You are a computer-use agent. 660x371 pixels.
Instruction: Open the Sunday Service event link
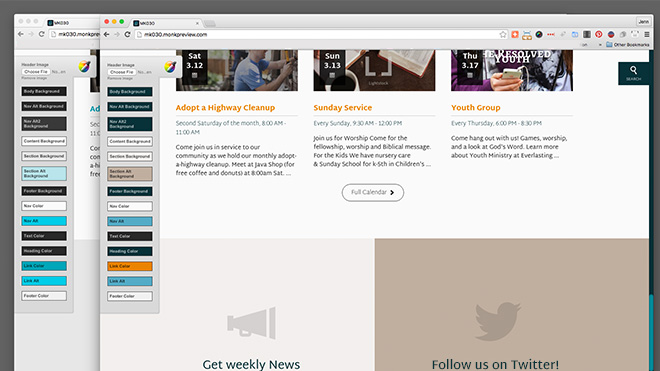point(343,108)
